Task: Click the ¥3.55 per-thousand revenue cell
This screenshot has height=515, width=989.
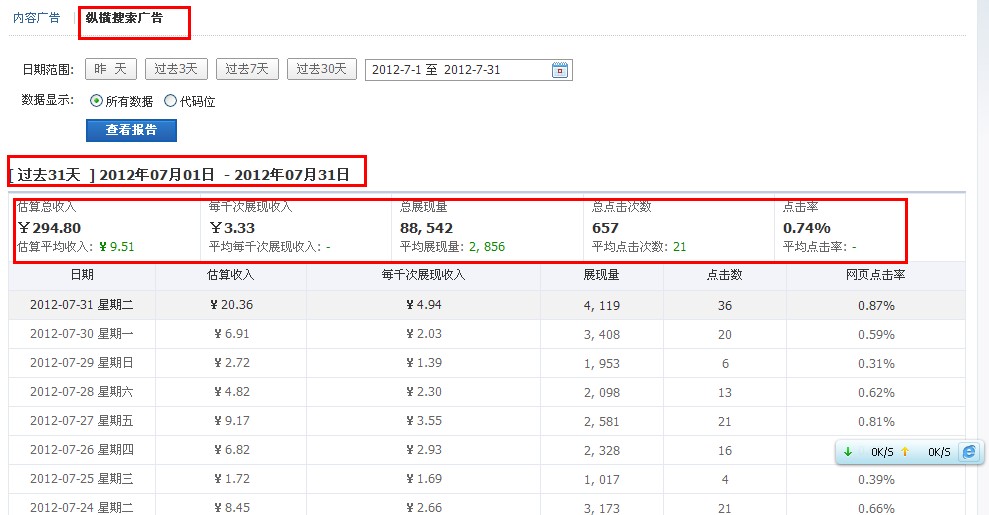Action: [424, 421]
